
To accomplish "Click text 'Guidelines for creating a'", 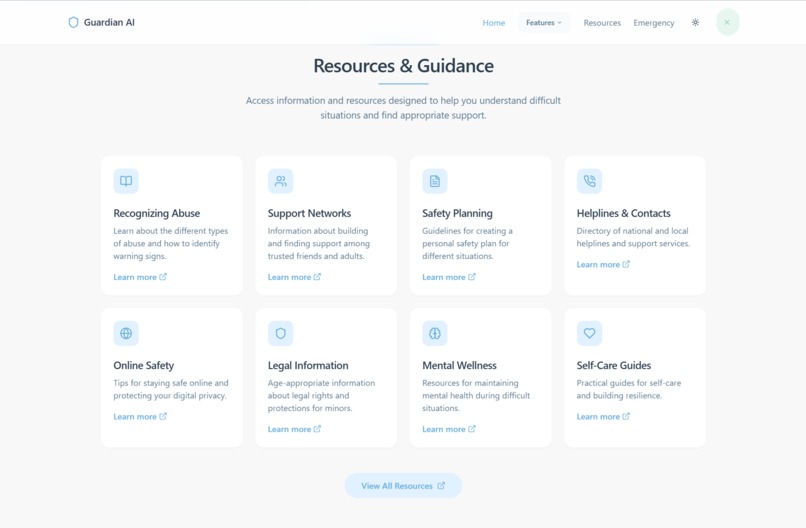I will coord(467,231).
